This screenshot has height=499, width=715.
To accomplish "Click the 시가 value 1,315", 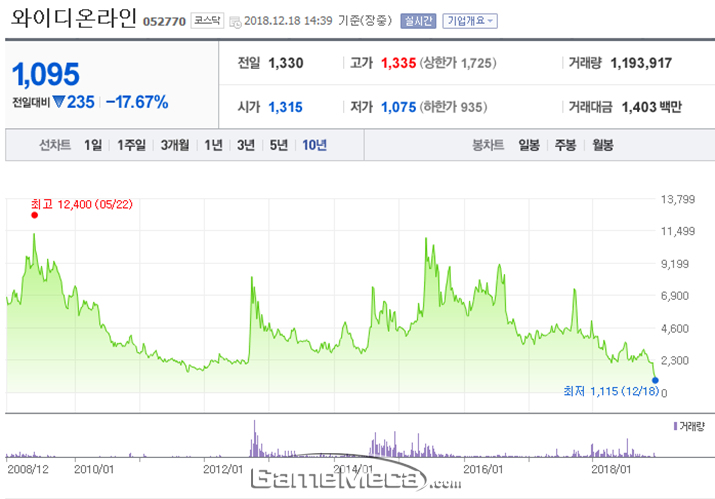I will click(285, 107).
